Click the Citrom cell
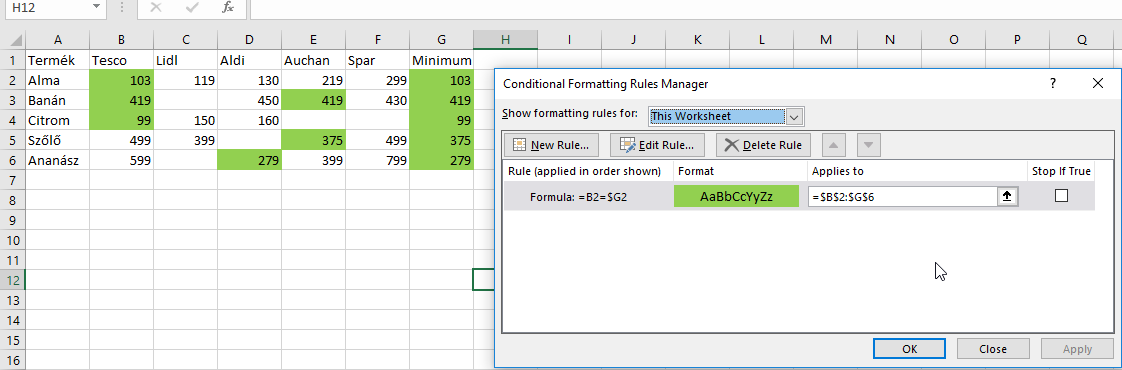Screen dimensions: 1122x370 pos(57,120)
